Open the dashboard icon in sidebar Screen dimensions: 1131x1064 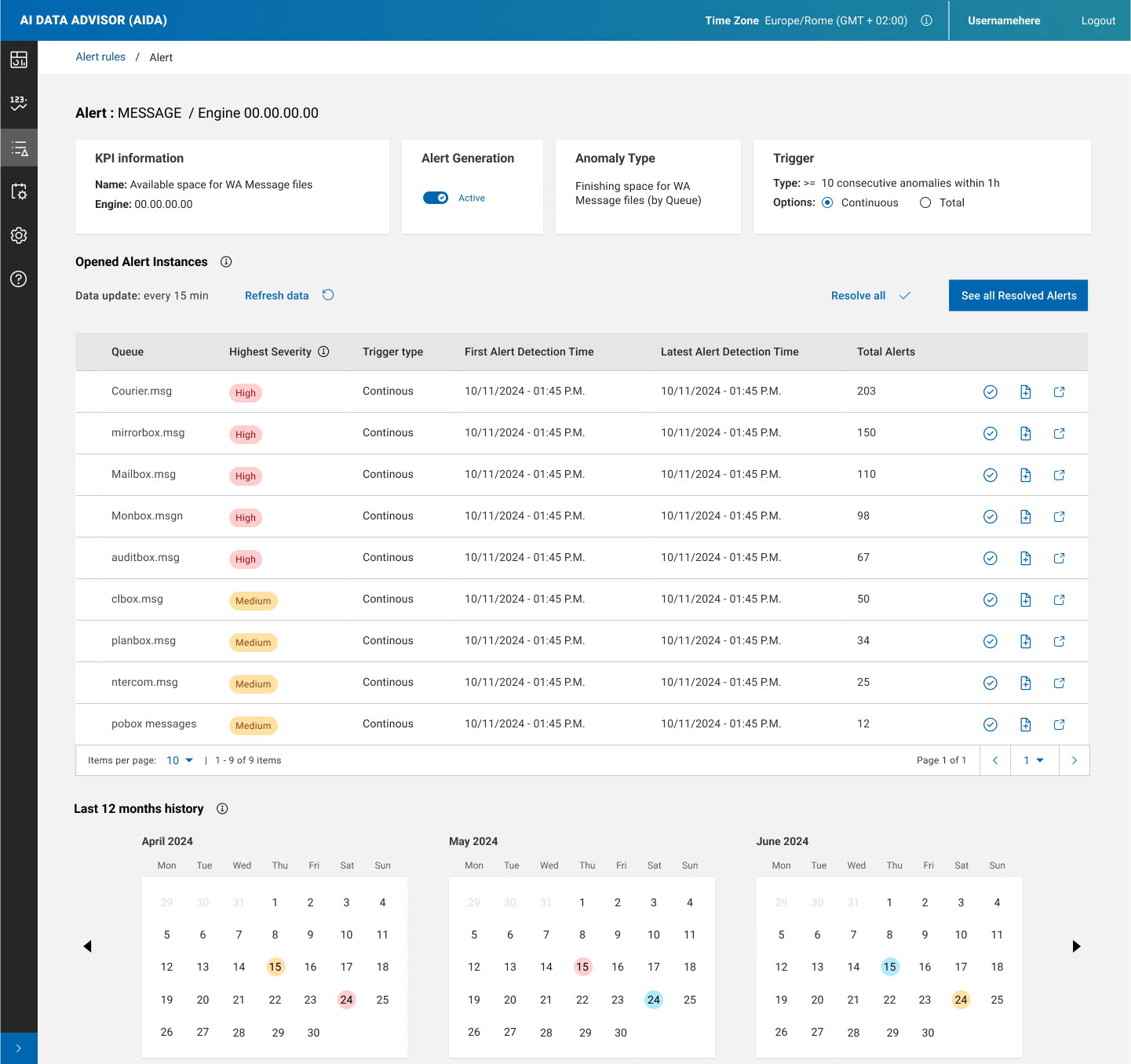(19, 60)
